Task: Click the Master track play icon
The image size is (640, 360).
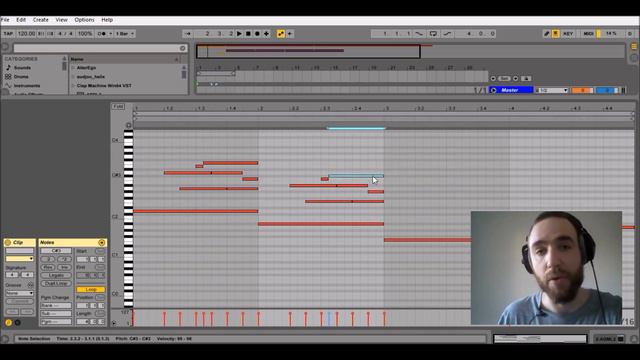Action: [493, 90]
